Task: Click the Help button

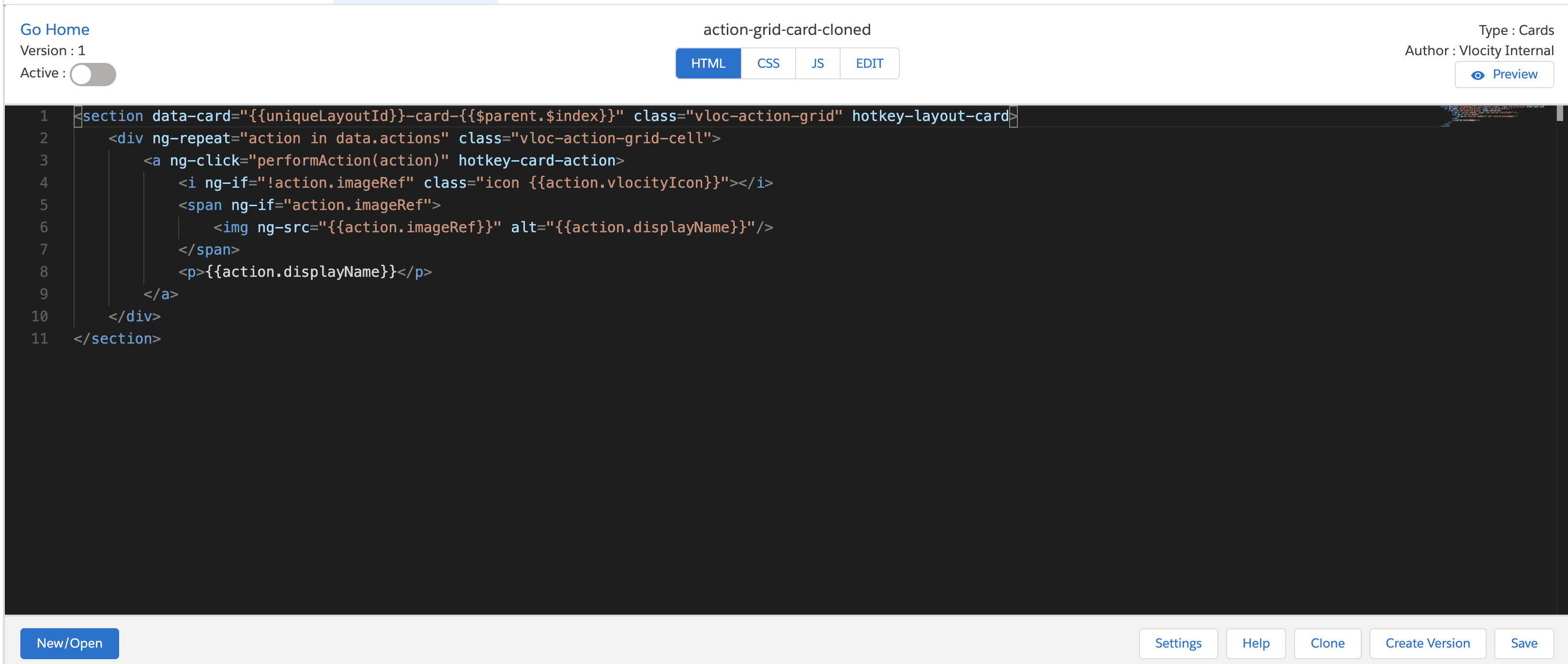Action: tap(1256, 643)
